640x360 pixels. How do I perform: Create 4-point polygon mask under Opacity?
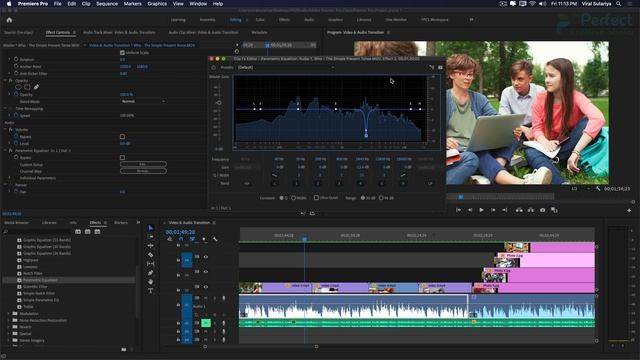(x=27, y=87)
